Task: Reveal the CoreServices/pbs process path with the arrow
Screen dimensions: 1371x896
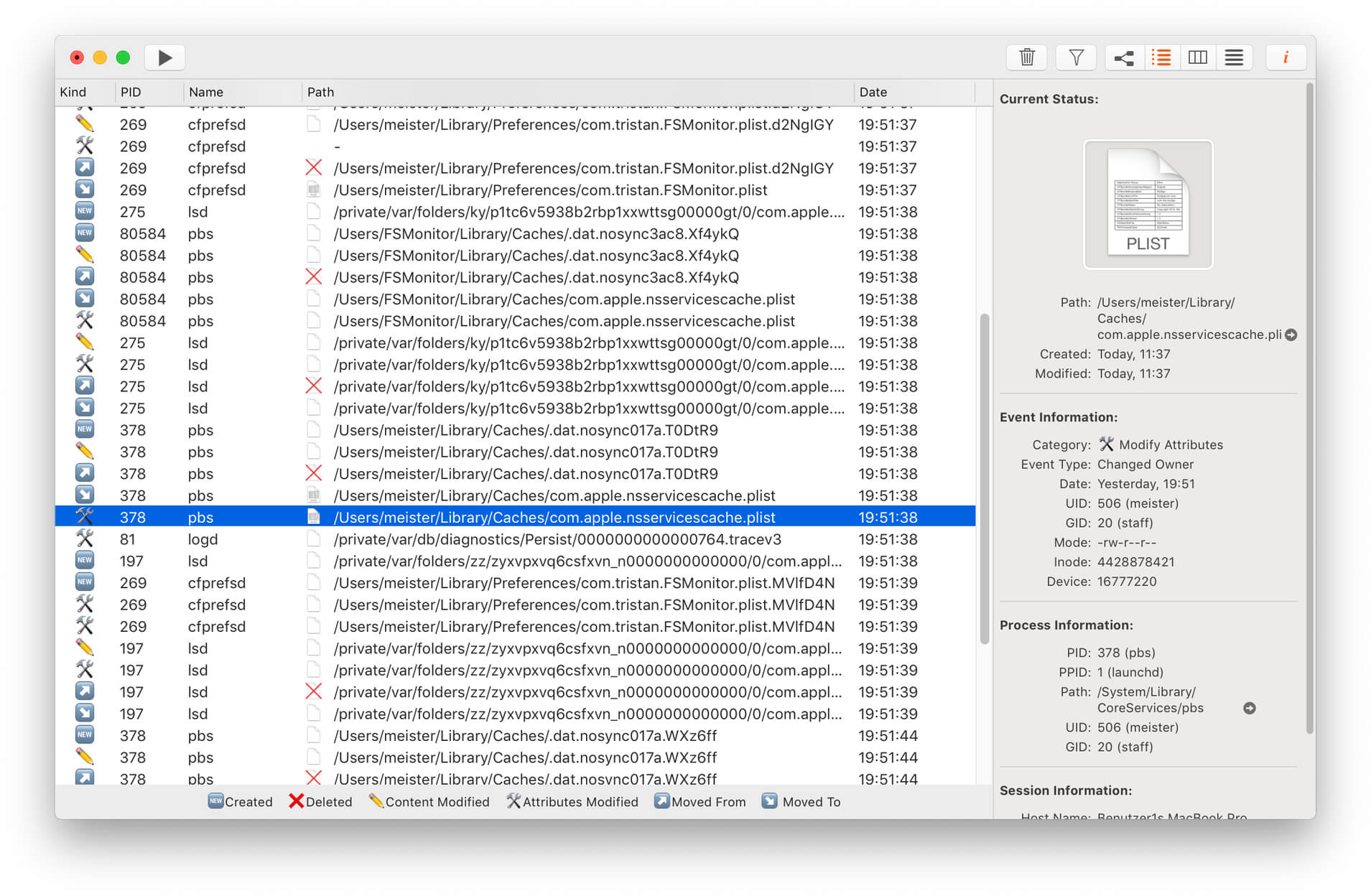Action: pyautogui.click(x=1249, y=708)
